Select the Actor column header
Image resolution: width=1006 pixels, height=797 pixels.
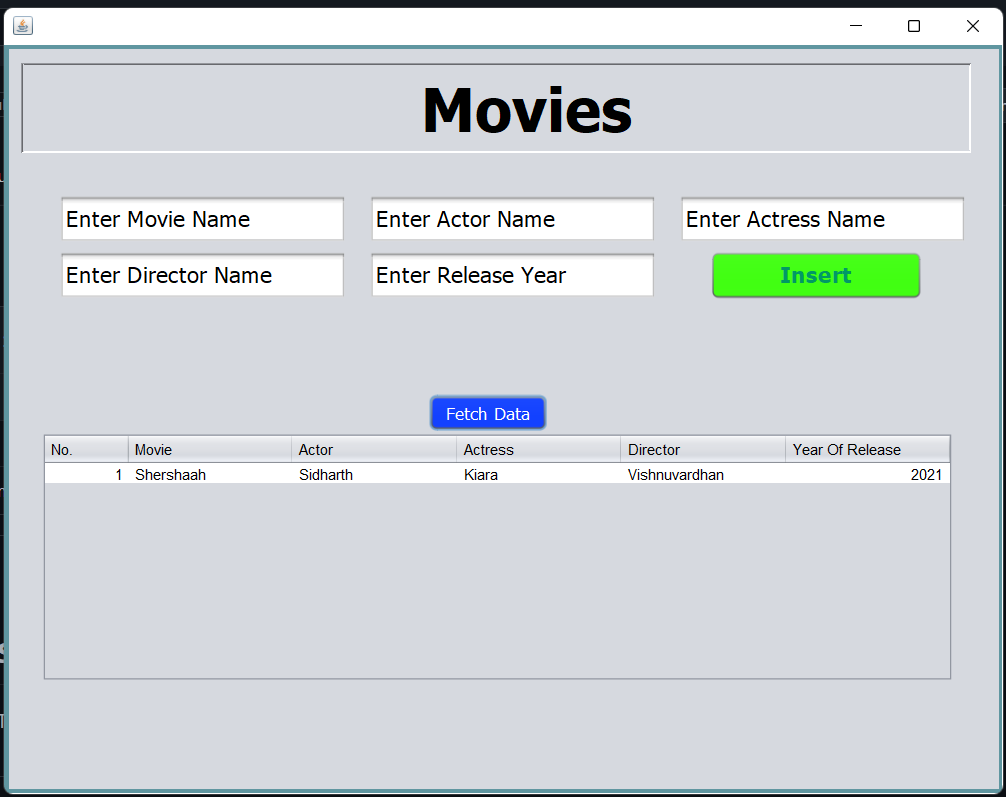(x=374, y=449)
